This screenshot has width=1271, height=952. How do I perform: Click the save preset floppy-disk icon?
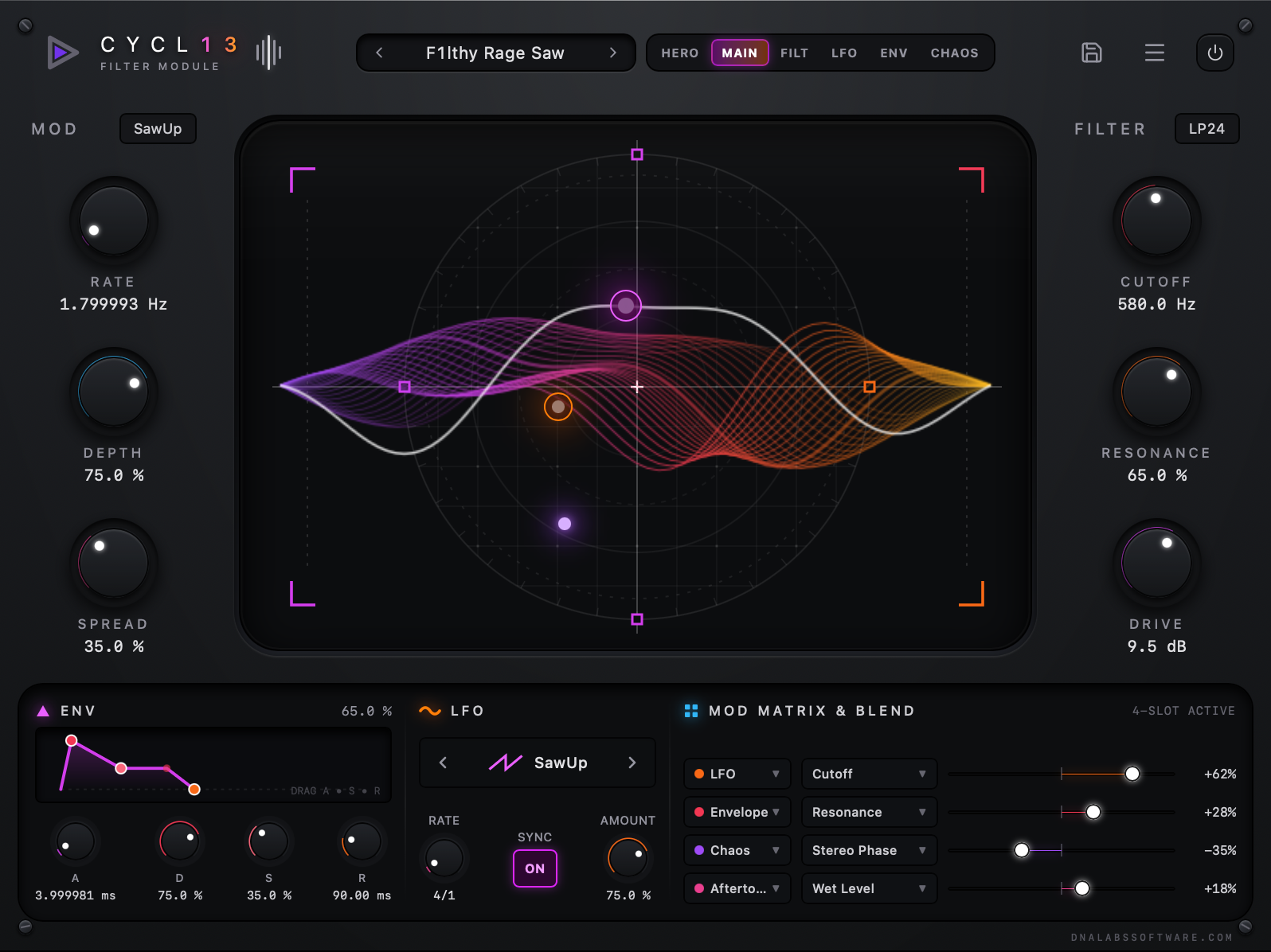coord(1092,53)
